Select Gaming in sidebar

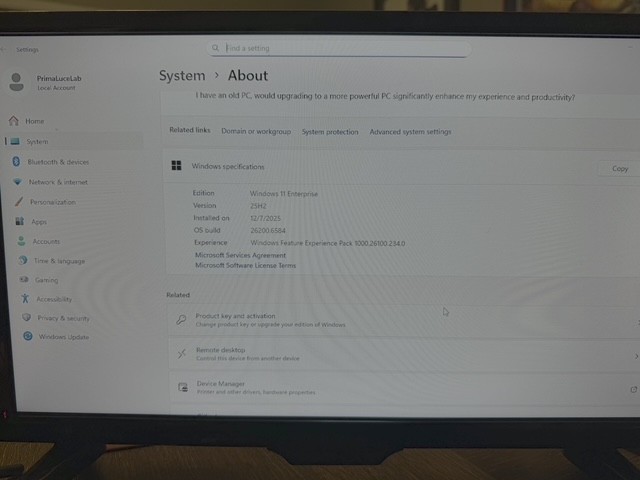46,280
